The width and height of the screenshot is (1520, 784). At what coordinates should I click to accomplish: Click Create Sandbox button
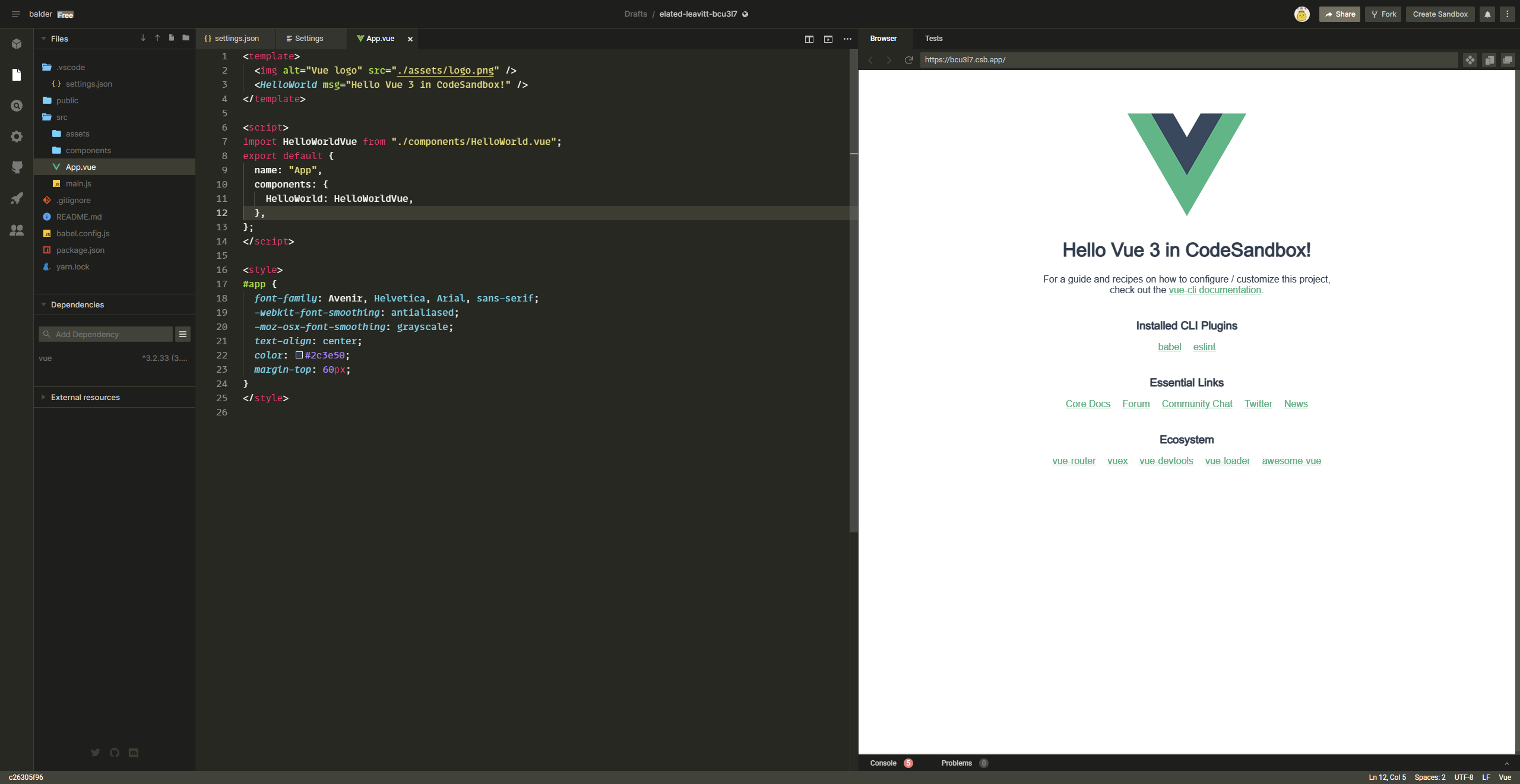tap(1440, 14)
